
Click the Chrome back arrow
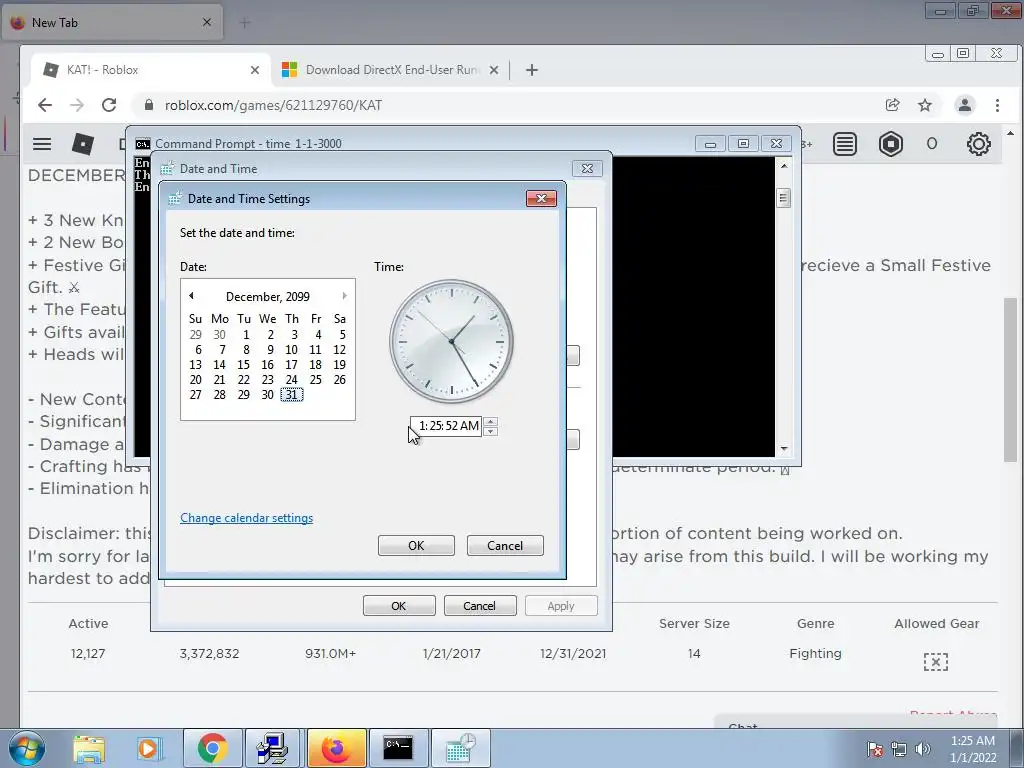tap(44, 105)
